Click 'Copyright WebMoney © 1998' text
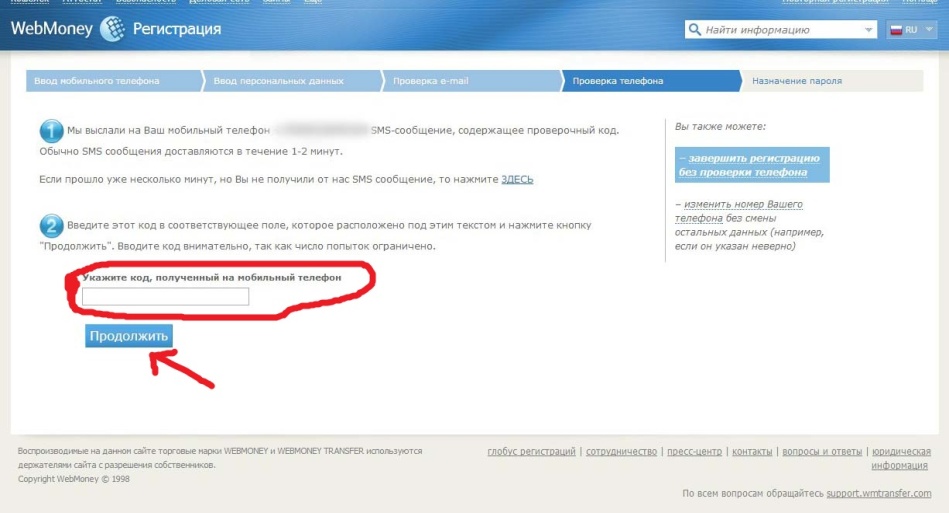This screenshot has width=949, height=513. (74, 479)
